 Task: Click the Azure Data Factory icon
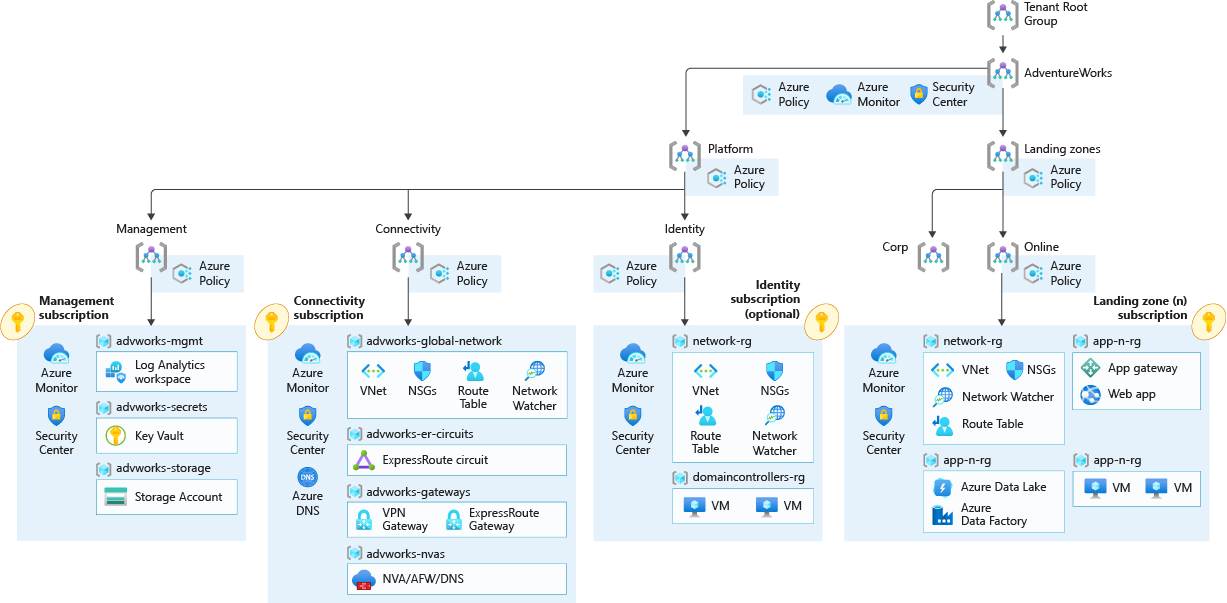click(943, 515)
